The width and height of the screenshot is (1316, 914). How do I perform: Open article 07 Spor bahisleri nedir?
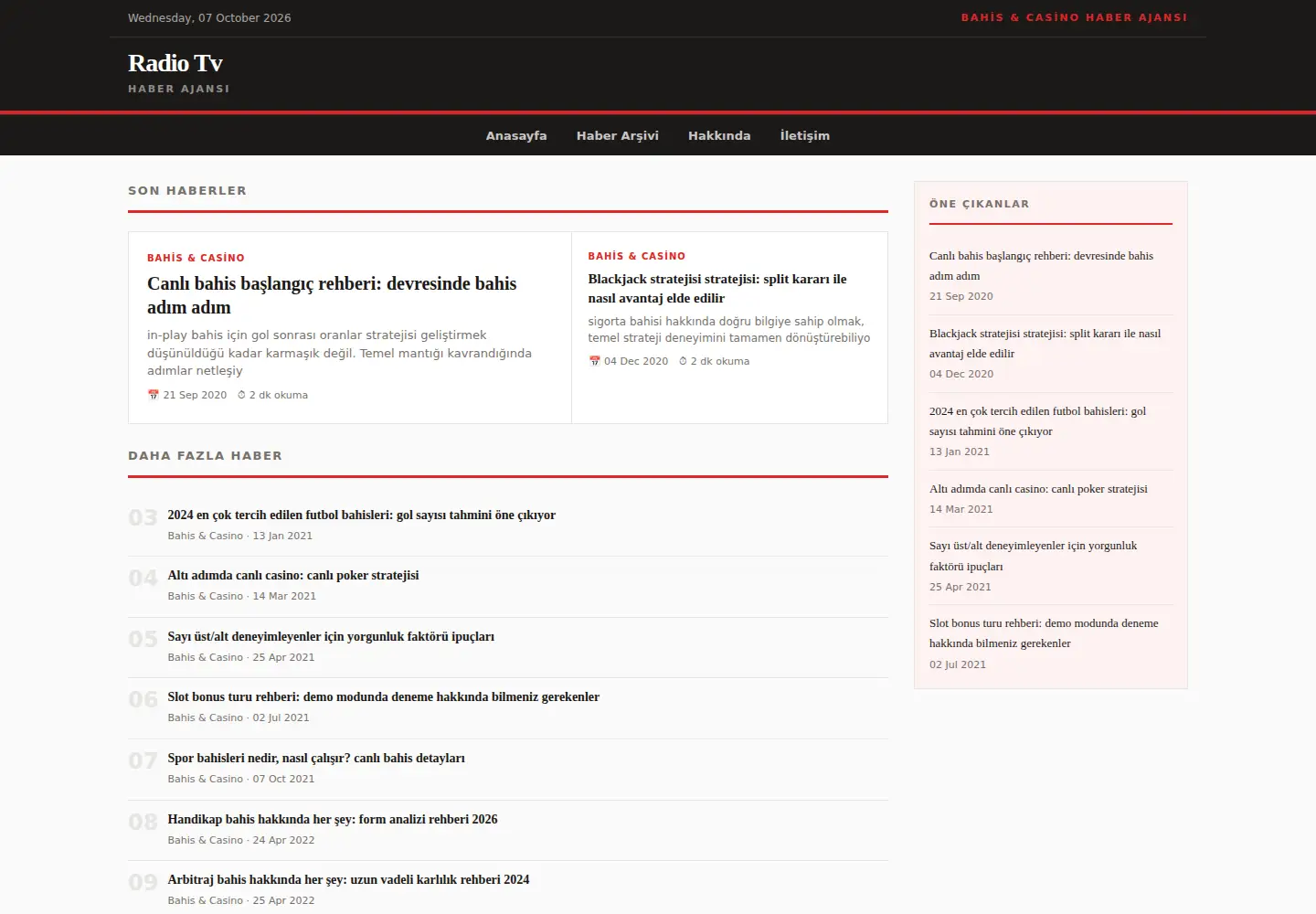point(316,759)
